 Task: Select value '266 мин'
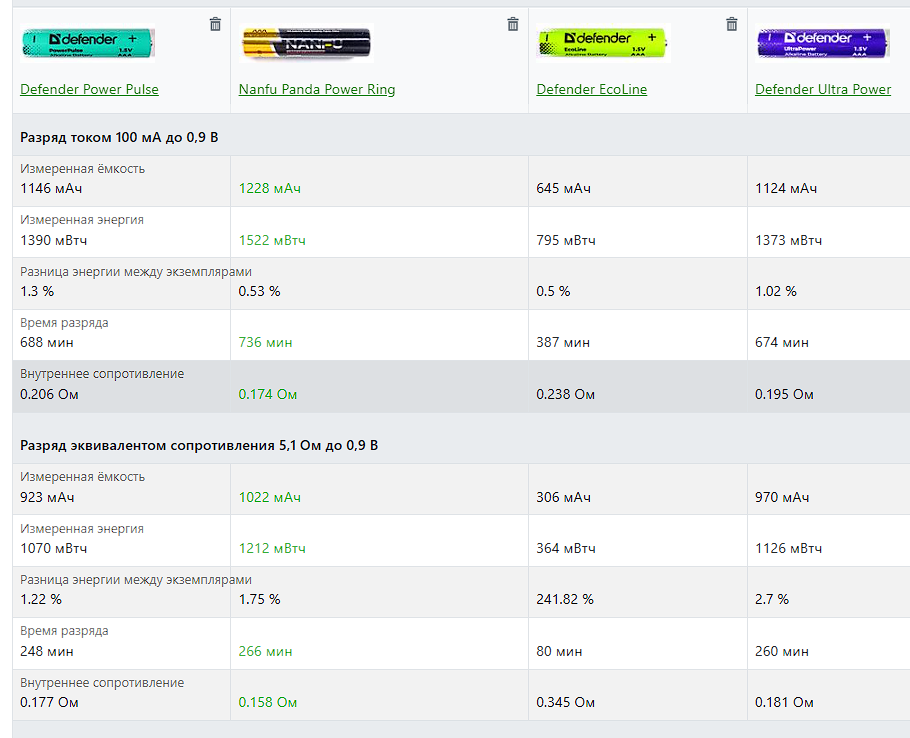tap(265, 652)
